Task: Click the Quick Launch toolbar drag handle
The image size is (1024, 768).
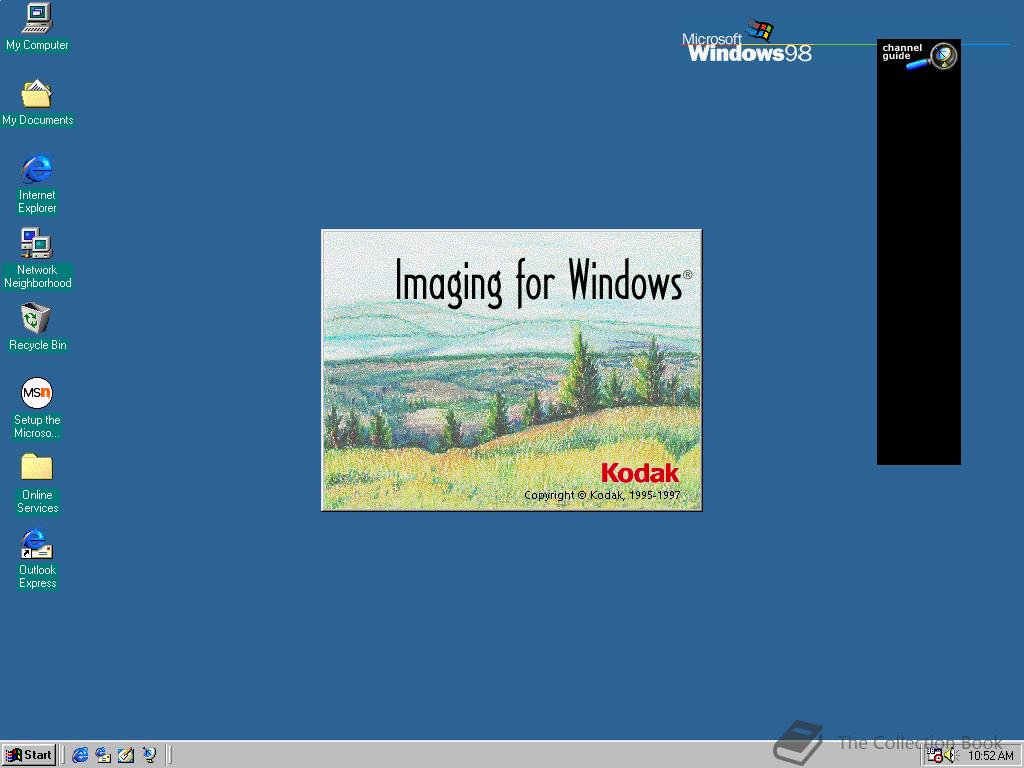Action: [64, 755]
